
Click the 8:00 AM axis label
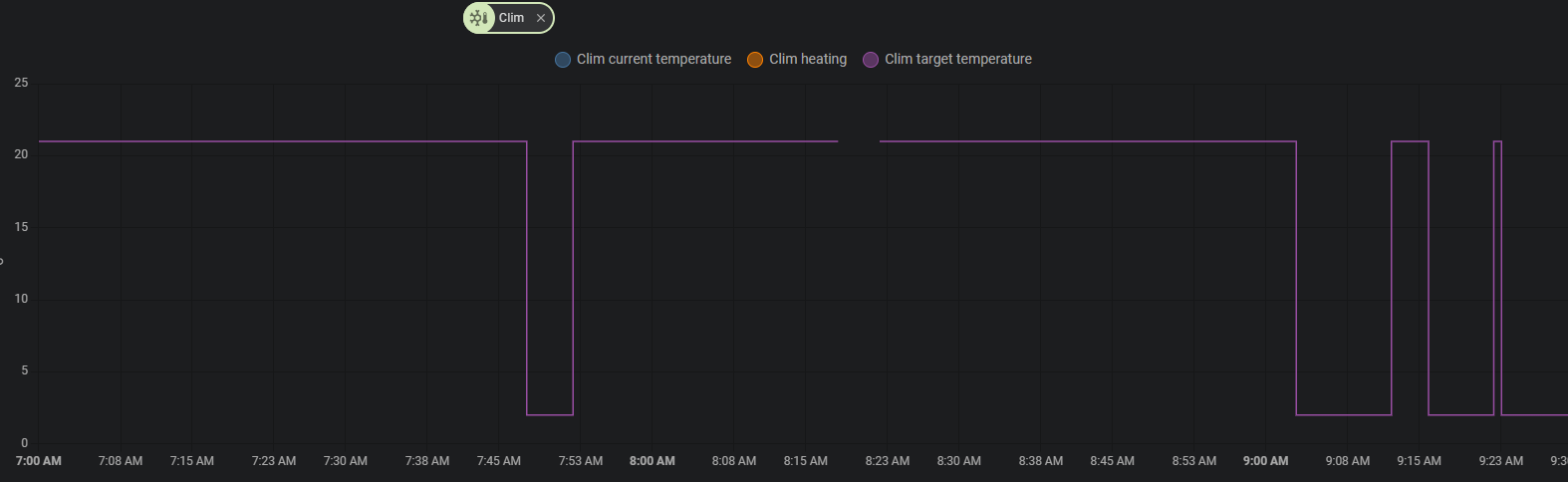point(653,461)
